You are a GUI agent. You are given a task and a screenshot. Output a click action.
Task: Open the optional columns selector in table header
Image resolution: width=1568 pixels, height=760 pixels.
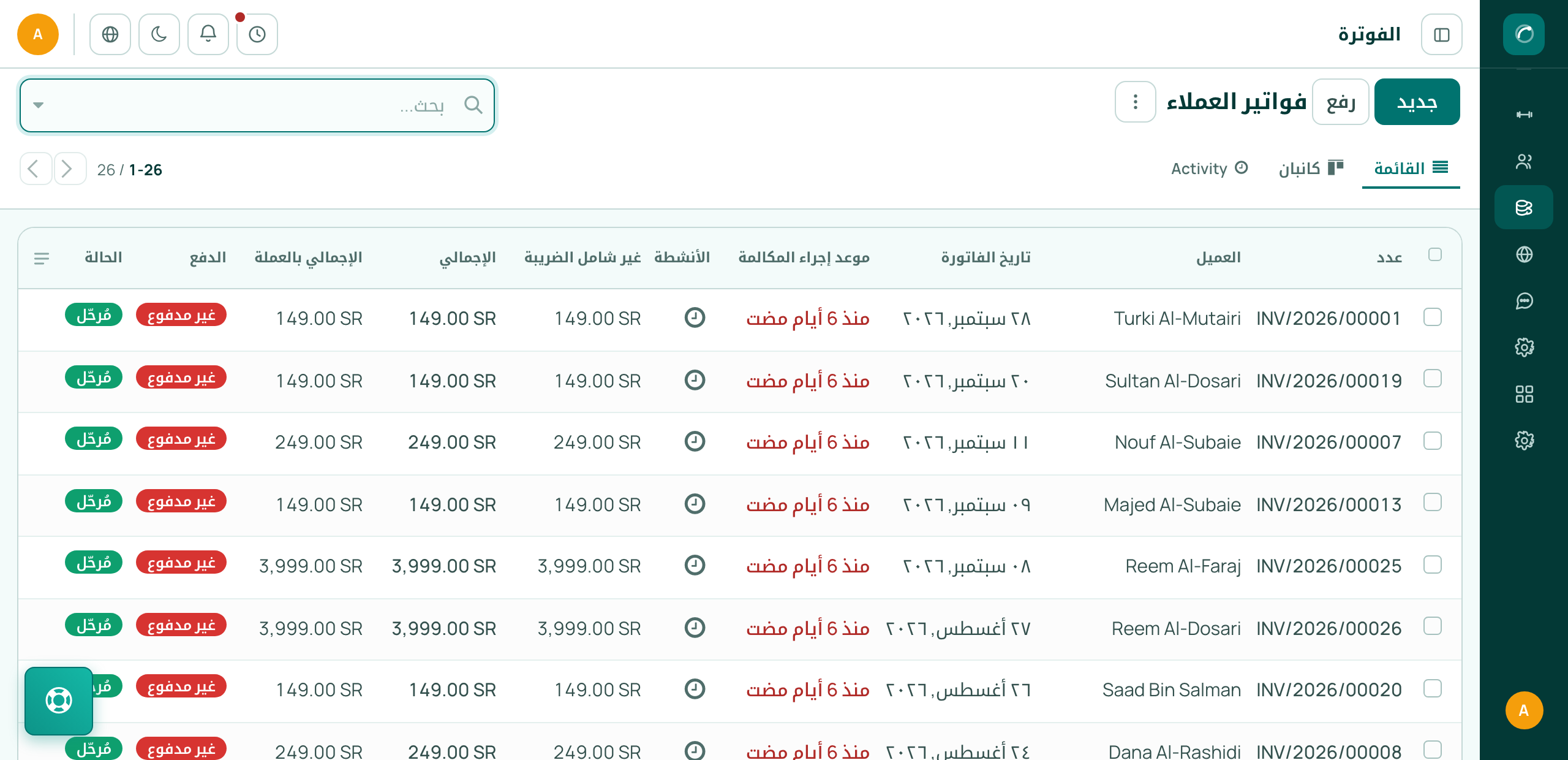(x=42, y=258)
